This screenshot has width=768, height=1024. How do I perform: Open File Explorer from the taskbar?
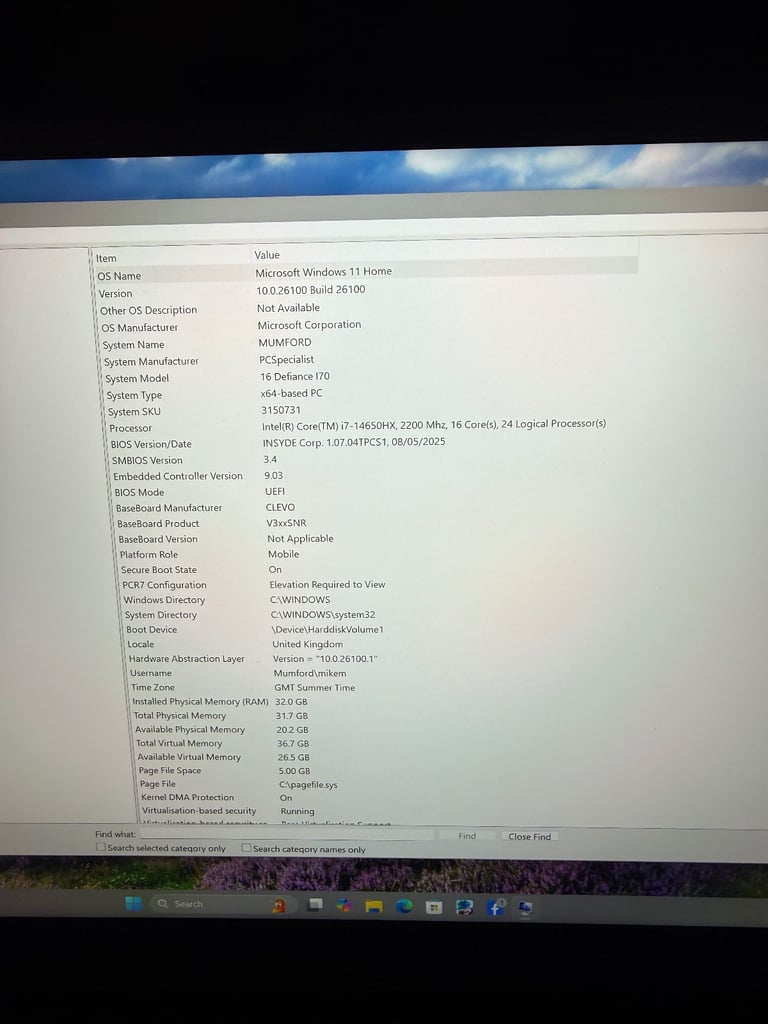(x=374, y=906)
